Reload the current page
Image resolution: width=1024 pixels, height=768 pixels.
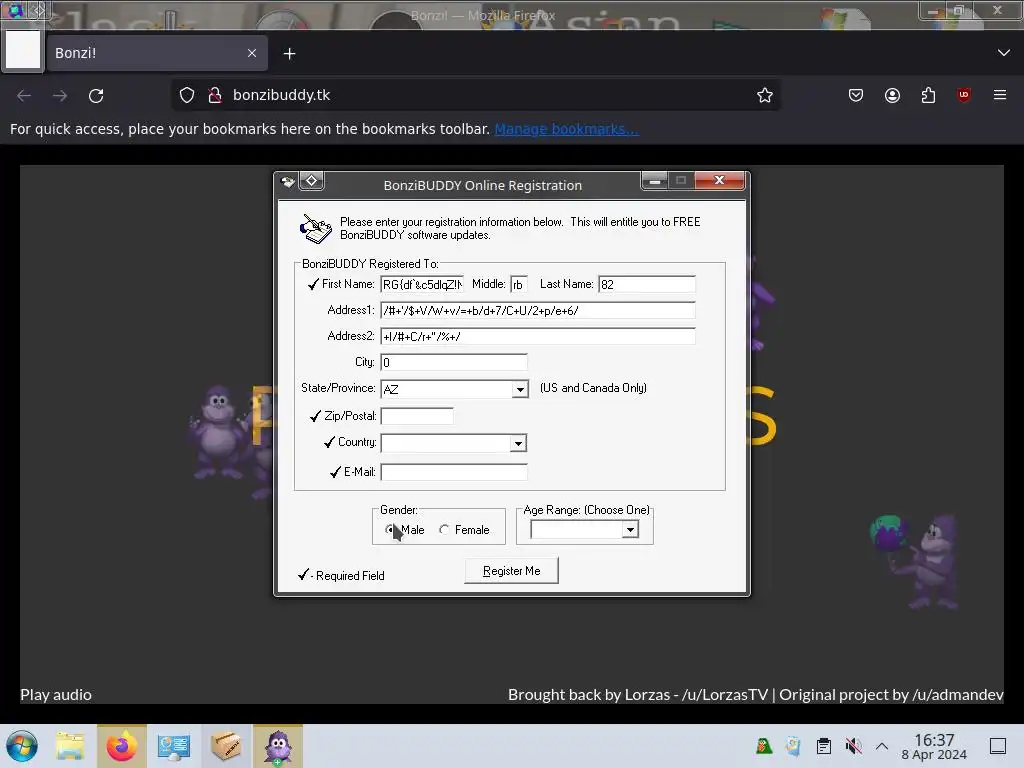(x=96, y=95)
